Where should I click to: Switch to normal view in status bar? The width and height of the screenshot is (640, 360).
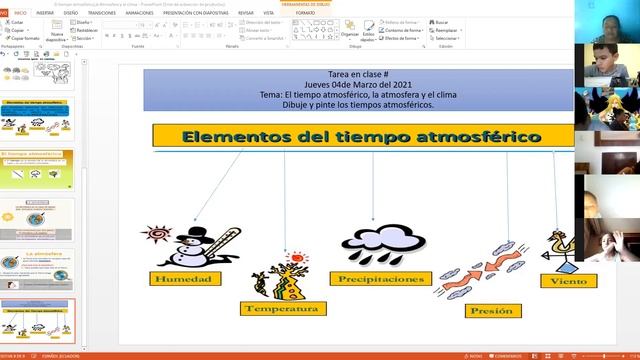click(x=534, y=356)
